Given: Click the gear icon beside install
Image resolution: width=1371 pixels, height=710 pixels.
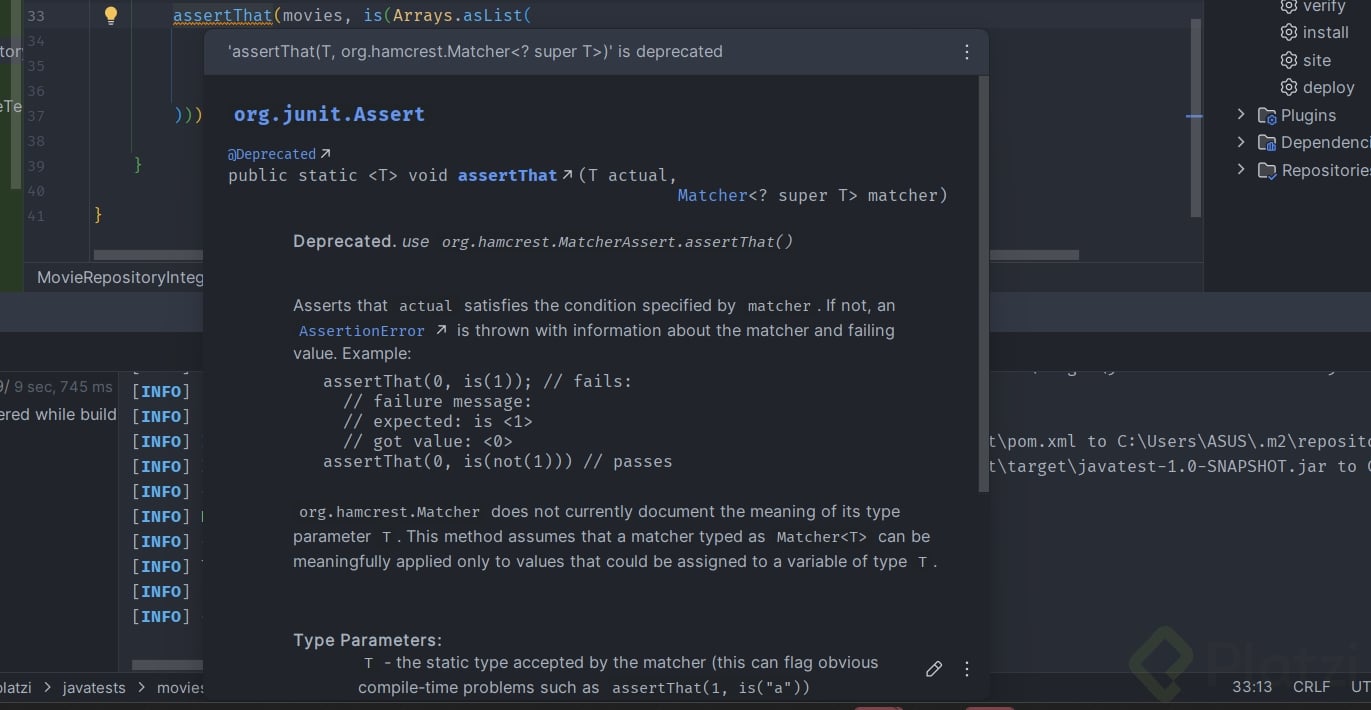Looking at the screenshot, I should point(1289,32).
